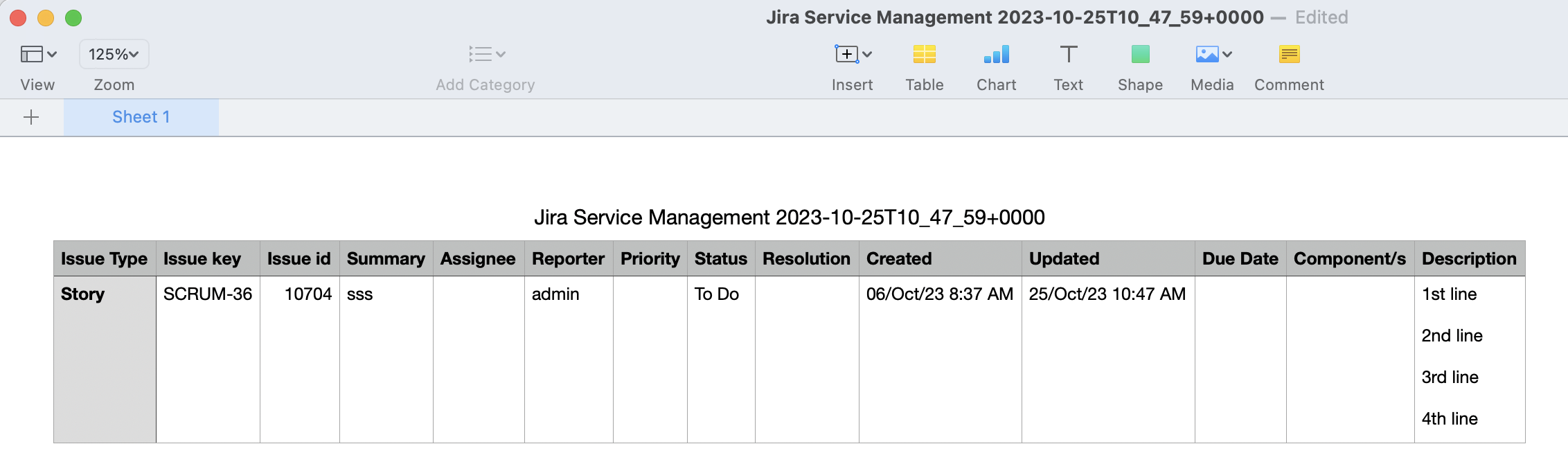Select the Description header cell
This screenshot has width=1568, height=471.
(x=1470, y=258)
